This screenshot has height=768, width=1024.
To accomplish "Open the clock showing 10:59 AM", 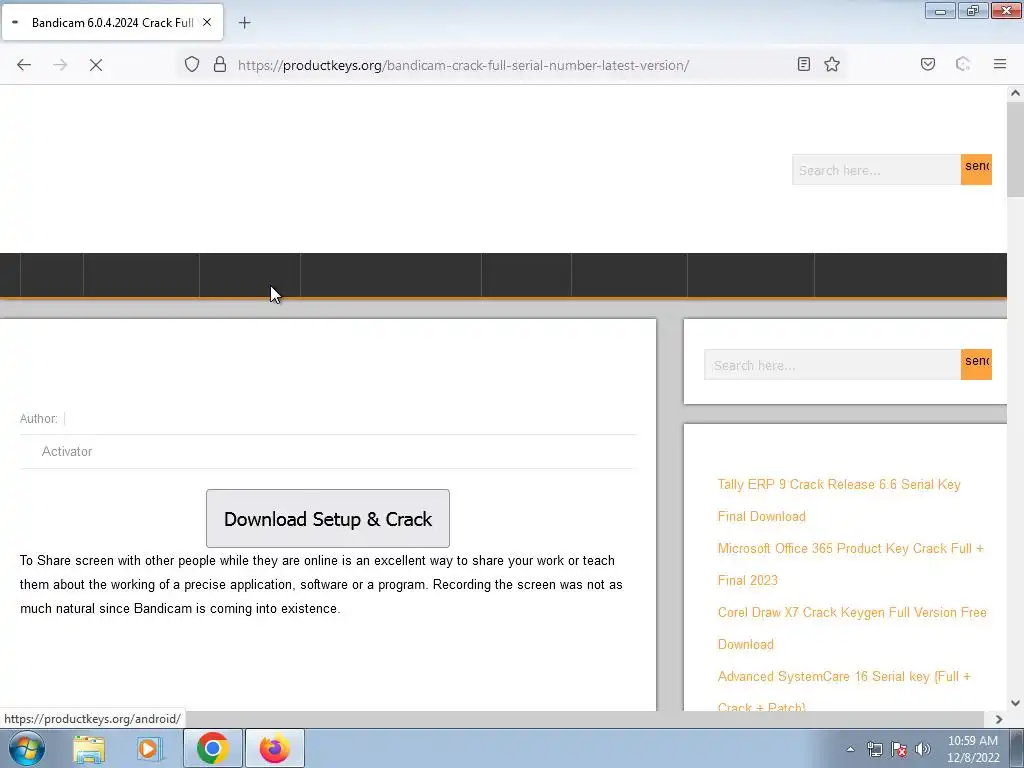I will 973,749.
